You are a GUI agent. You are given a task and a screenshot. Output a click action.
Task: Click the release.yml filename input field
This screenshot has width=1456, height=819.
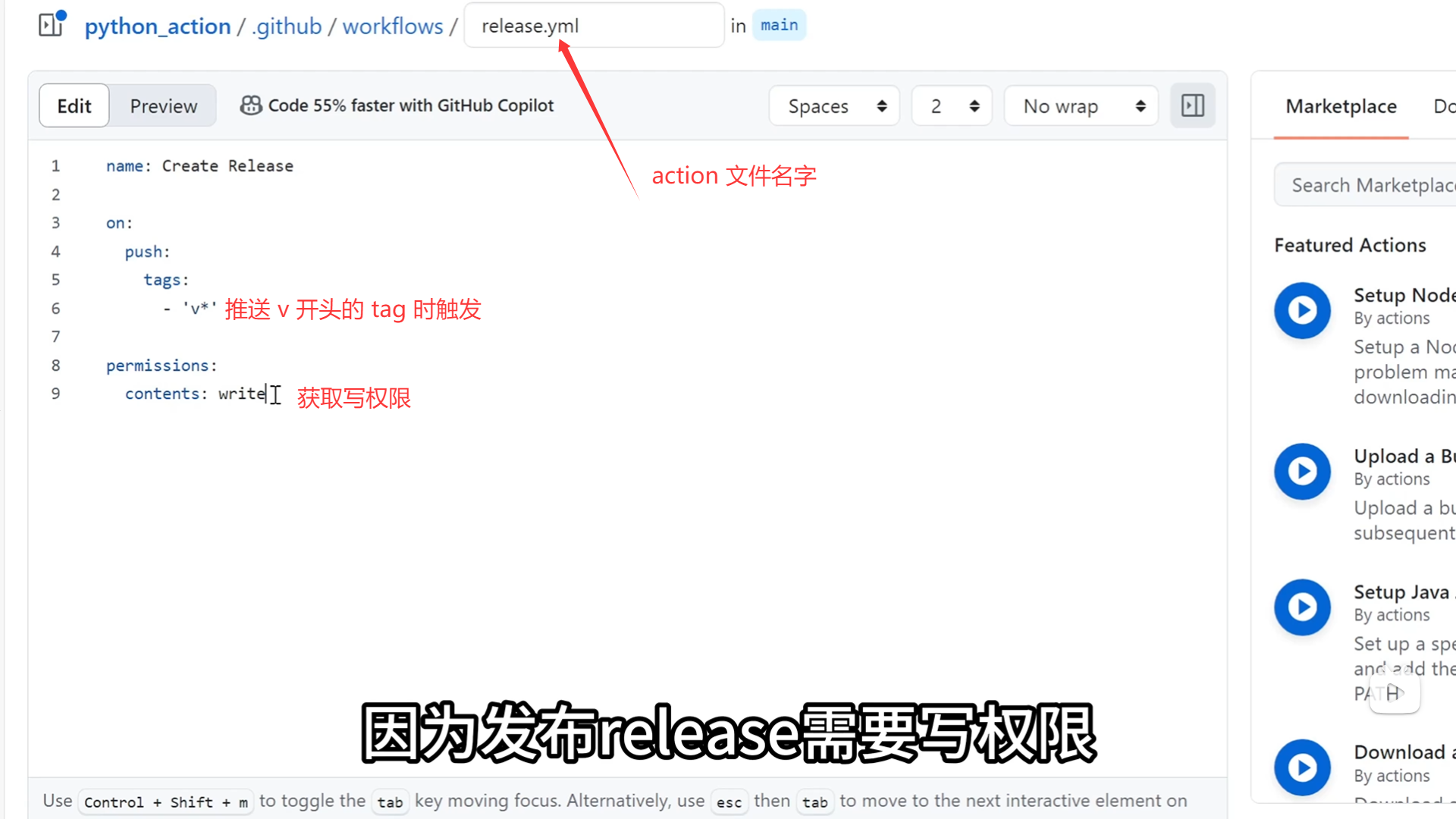(594, 26)
